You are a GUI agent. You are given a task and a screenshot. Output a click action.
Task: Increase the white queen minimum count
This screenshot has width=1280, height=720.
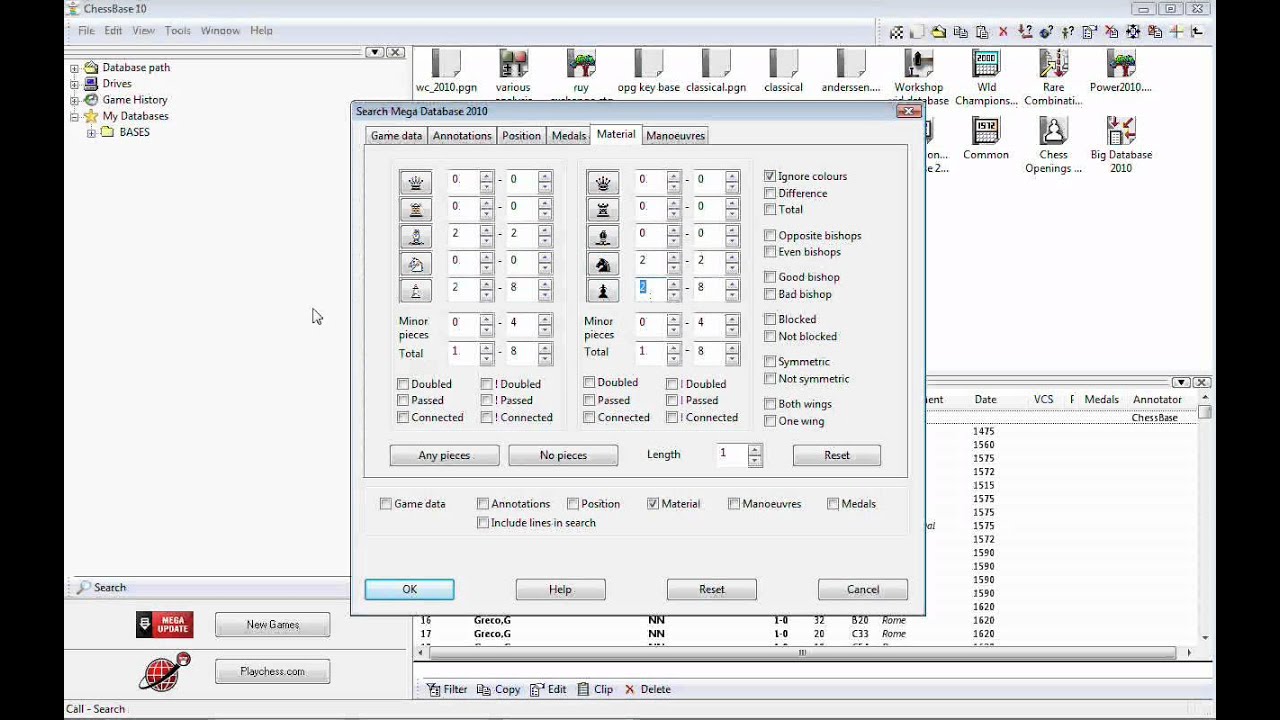(x=486, y=176)
